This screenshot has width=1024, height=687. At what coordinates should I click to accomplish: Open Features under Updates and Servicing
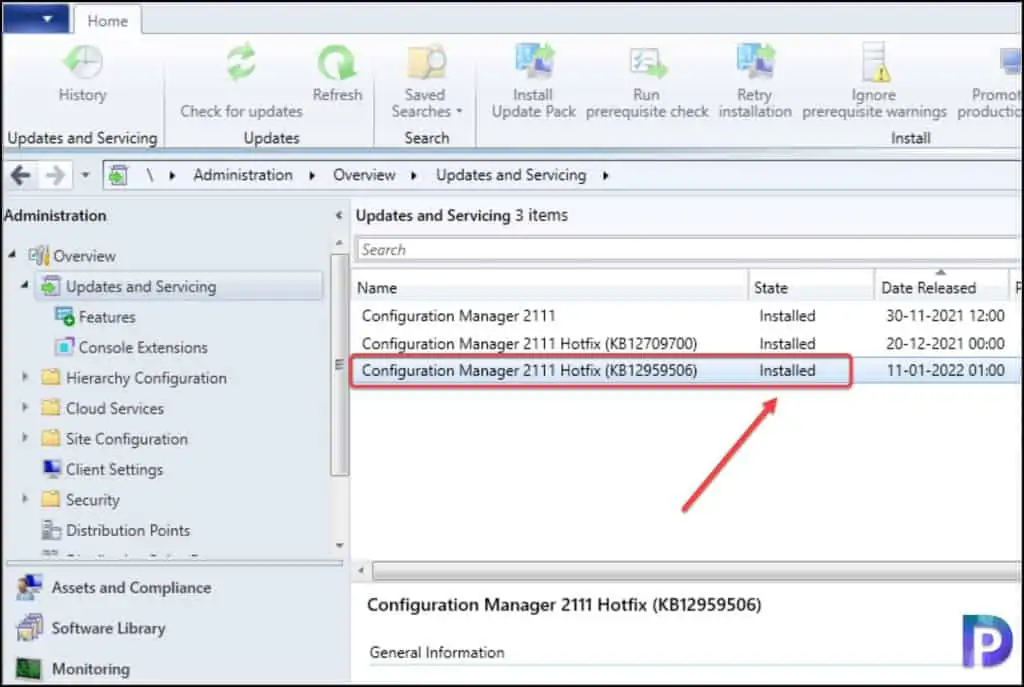pyautogui.click(x=107, y=317)
